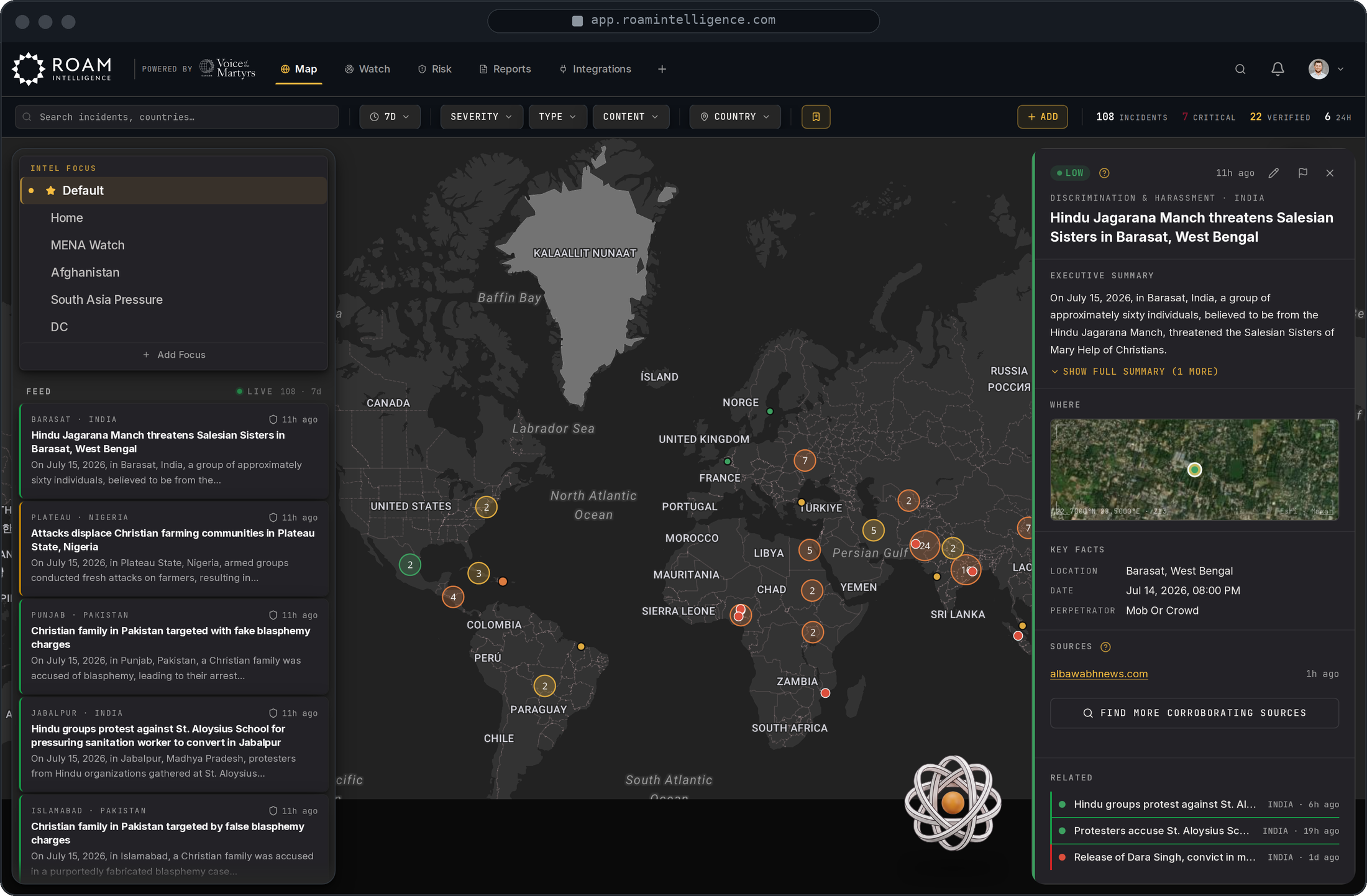Click the 4-incident cluster in Central America
This screenshot has width=1367, height=896.
pyautogui.click(x=453, y=597)
